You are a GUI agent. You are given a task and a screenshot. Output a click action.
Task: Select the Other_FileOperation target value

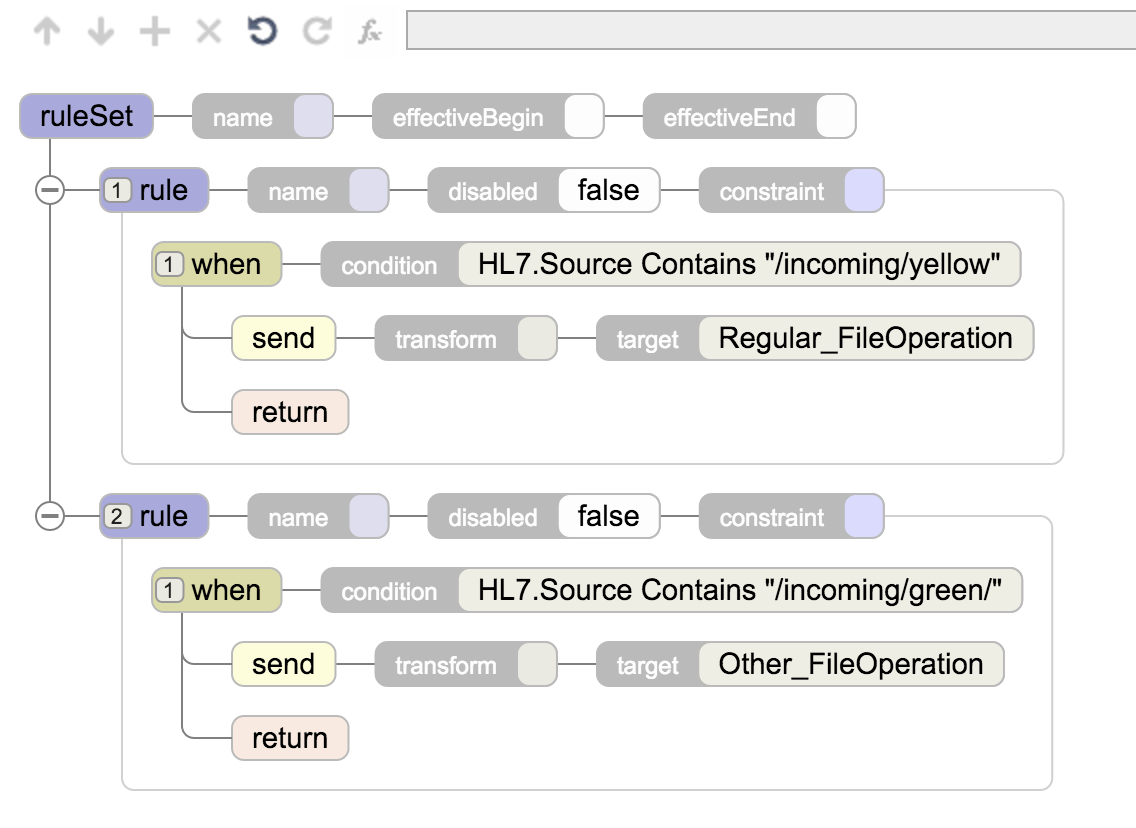[850, 664]
